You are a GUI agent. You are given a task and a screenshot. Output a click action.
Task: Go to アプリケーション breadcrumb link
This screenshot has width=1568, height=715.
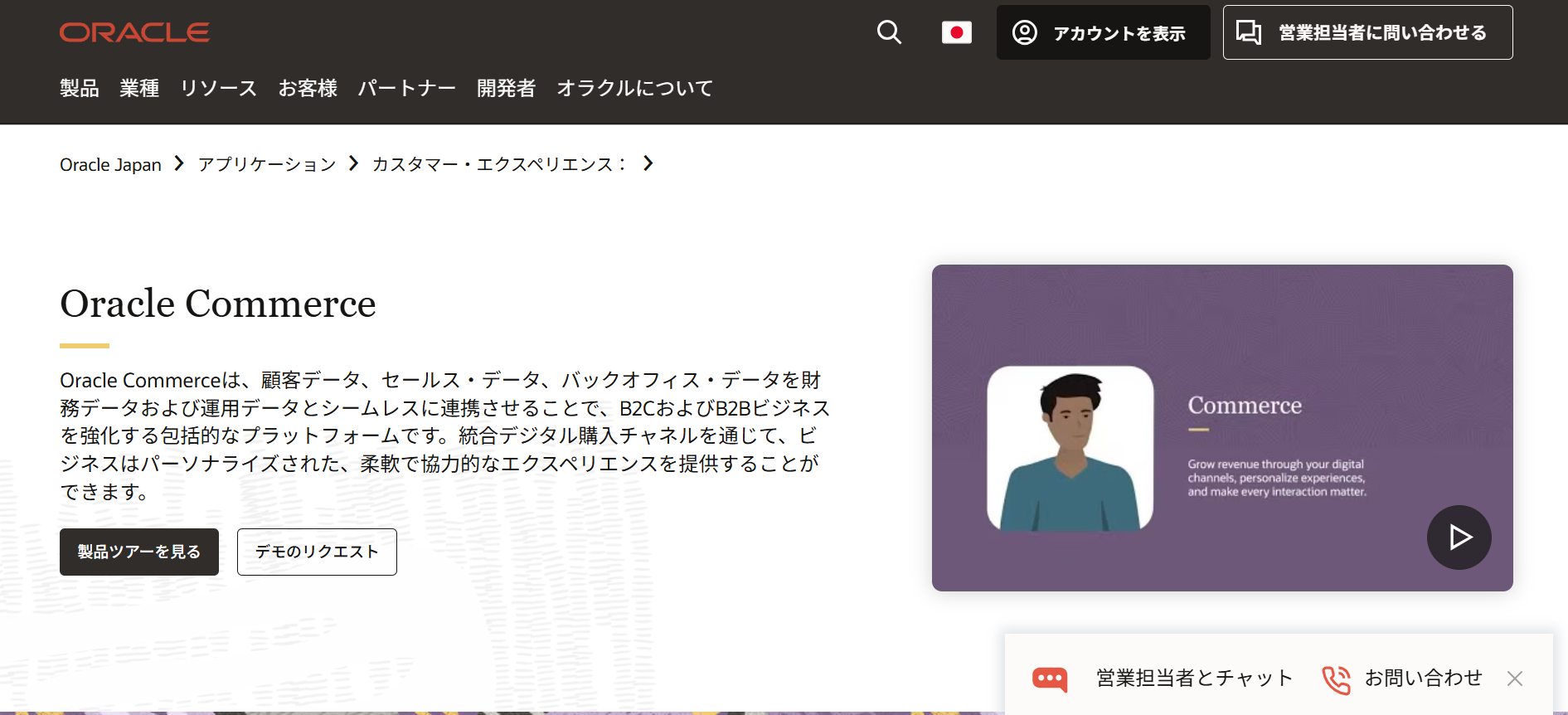(267, 164)
